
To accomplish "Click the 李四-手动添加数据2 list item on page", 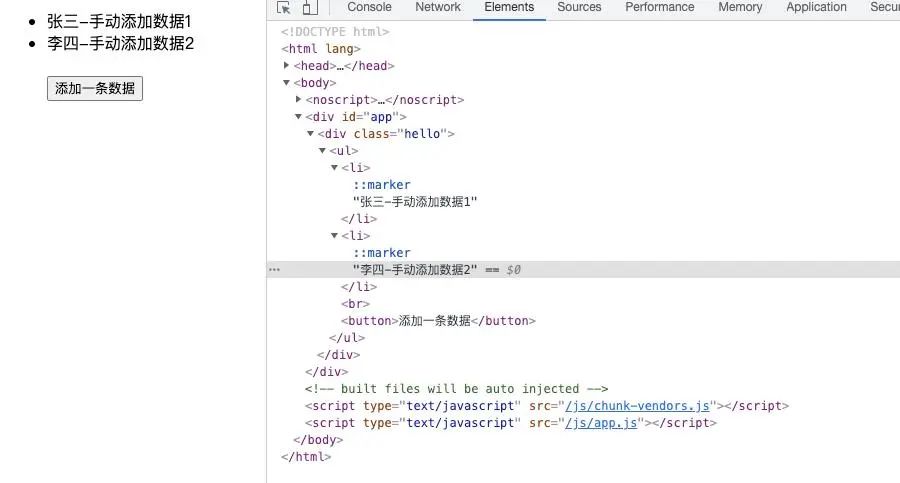I will 121,44.
